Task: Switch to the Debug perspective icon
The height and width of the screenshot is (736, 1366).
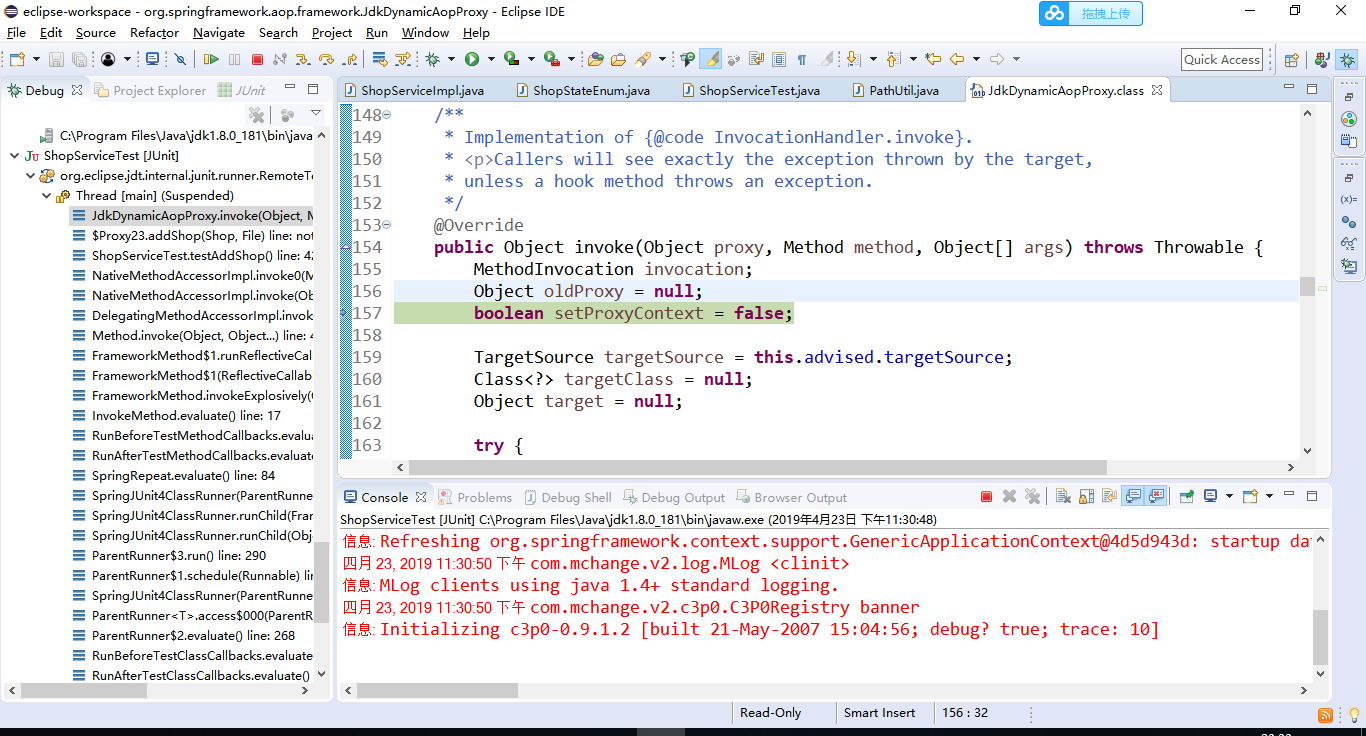Action: click(x=1347, y=59)
